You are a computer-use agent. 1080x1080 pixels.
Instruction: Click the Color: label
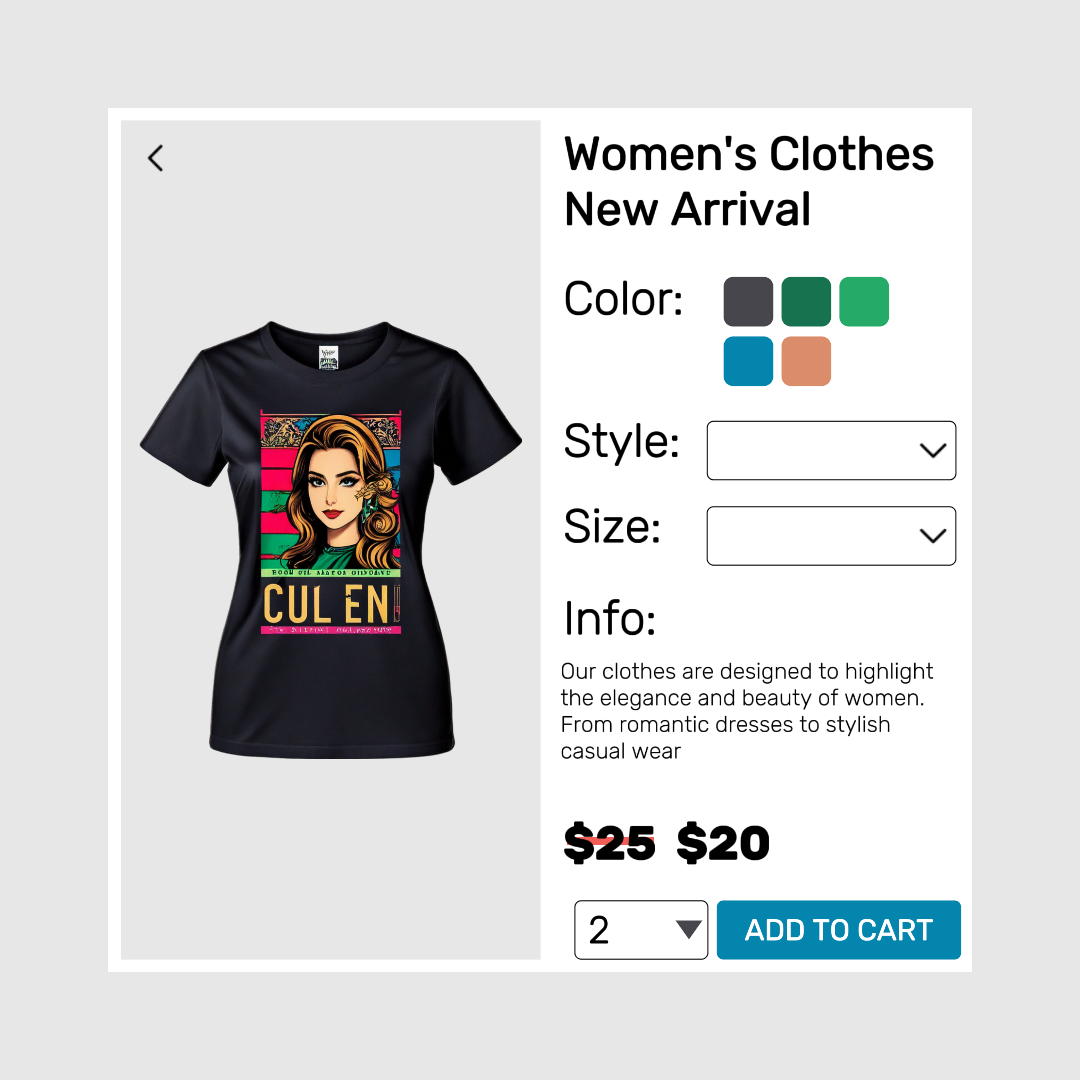tap(623, 299)
